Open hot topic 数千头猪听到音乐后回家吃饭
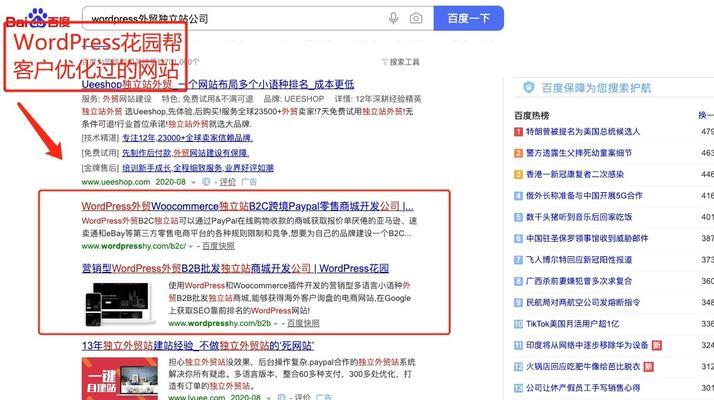The height and width of the screenshot is (400, 714). click(580, 217)
